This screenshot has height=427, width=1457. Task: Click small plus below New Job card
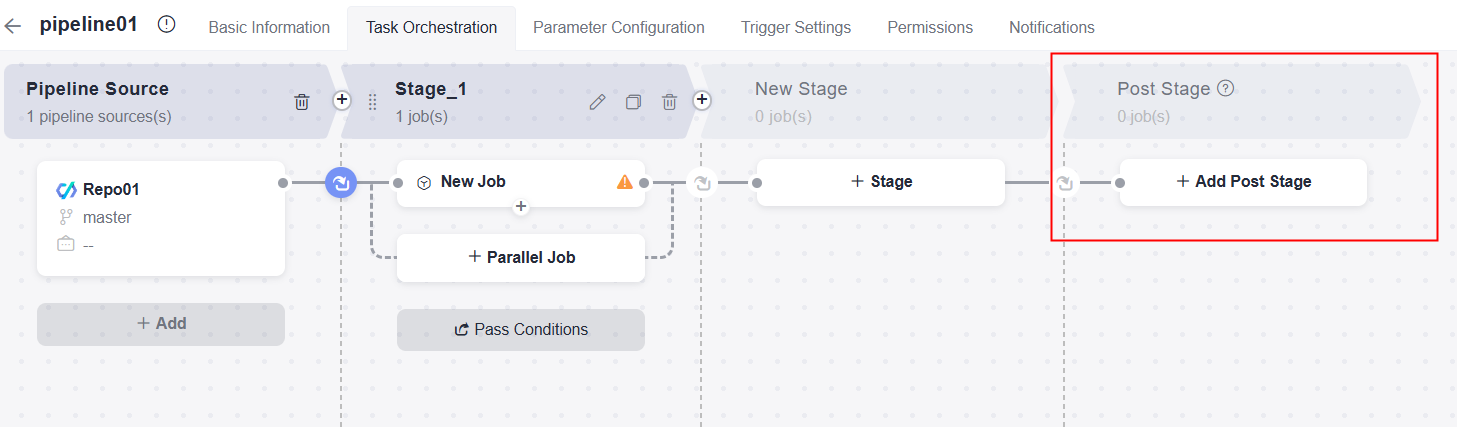tap(520, 207)
